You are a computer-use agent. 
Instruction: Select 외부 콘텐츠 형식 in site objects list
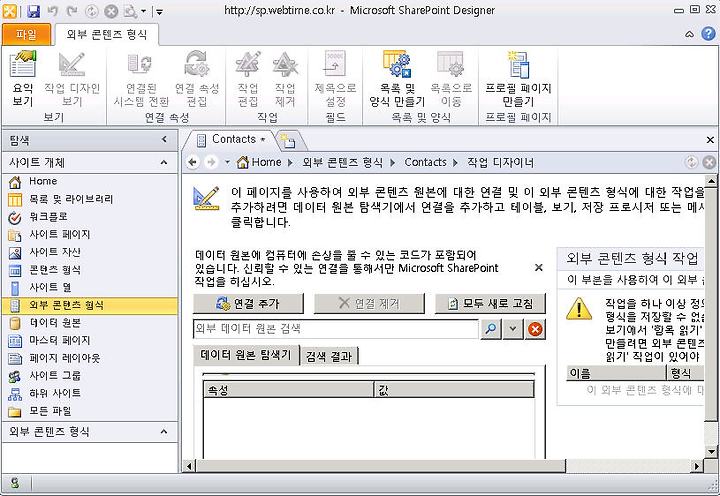click(90, 305)
